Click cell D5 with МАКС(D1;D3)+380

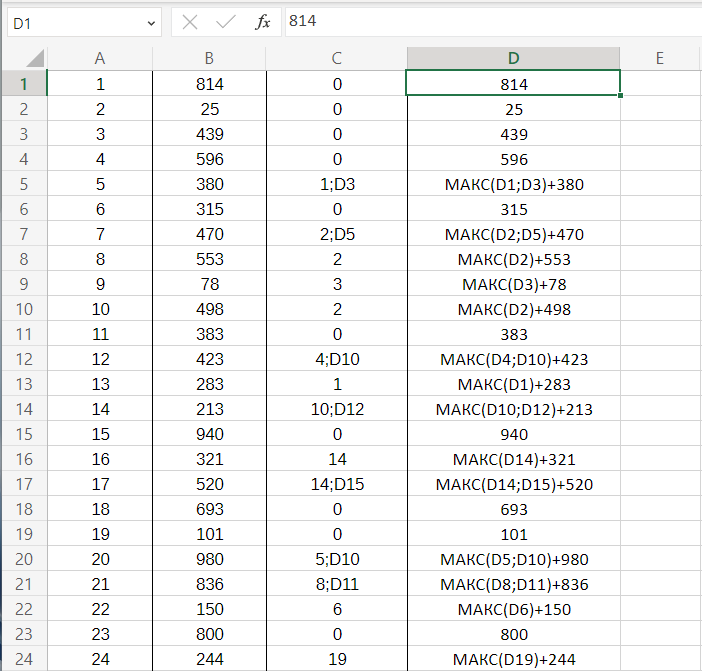tap(513, 184)
